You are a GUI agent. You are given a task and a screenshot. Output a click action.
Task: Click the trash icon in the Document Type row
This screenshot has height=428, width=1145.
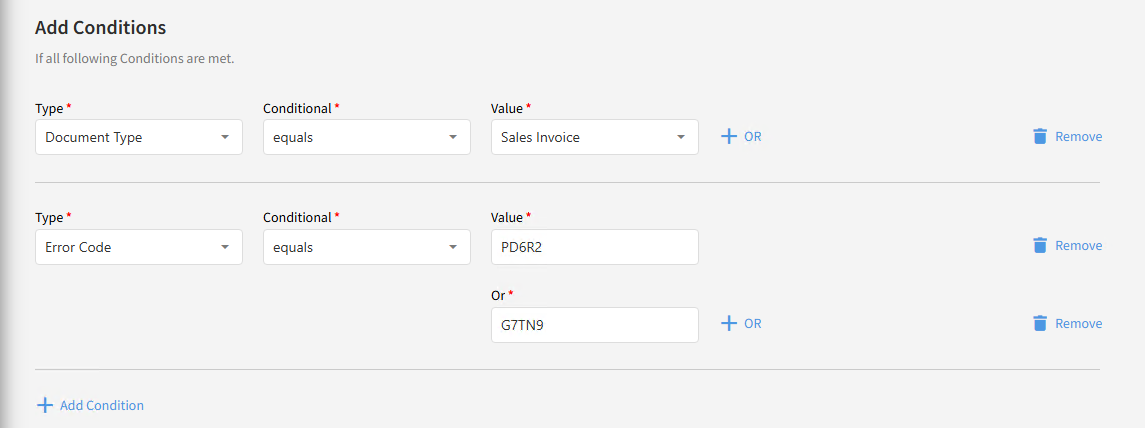coord(1040,136)
